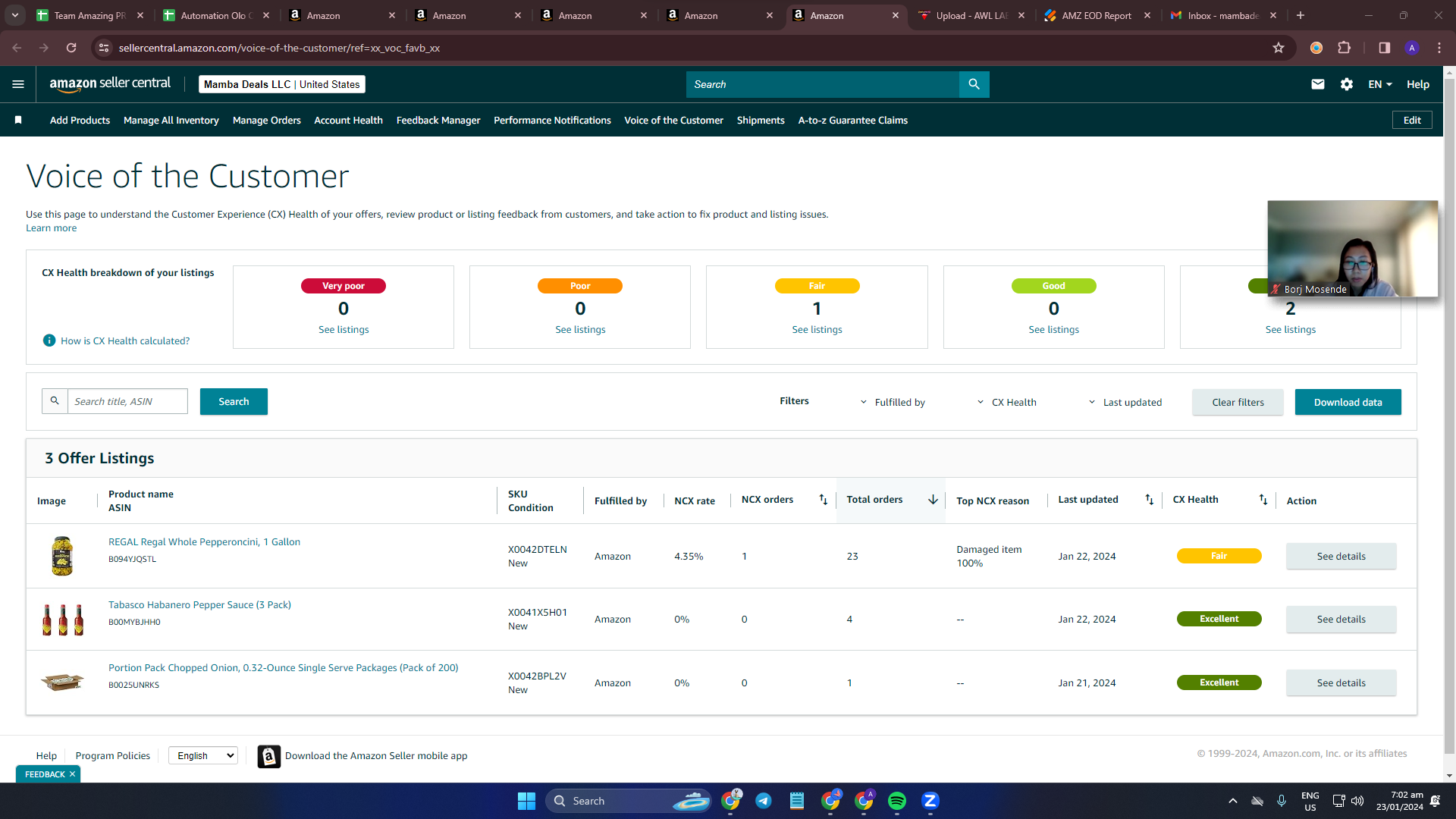Screen dimensions: 1456x819
Task: Click the top Seller Central search box
Action: 823,84
